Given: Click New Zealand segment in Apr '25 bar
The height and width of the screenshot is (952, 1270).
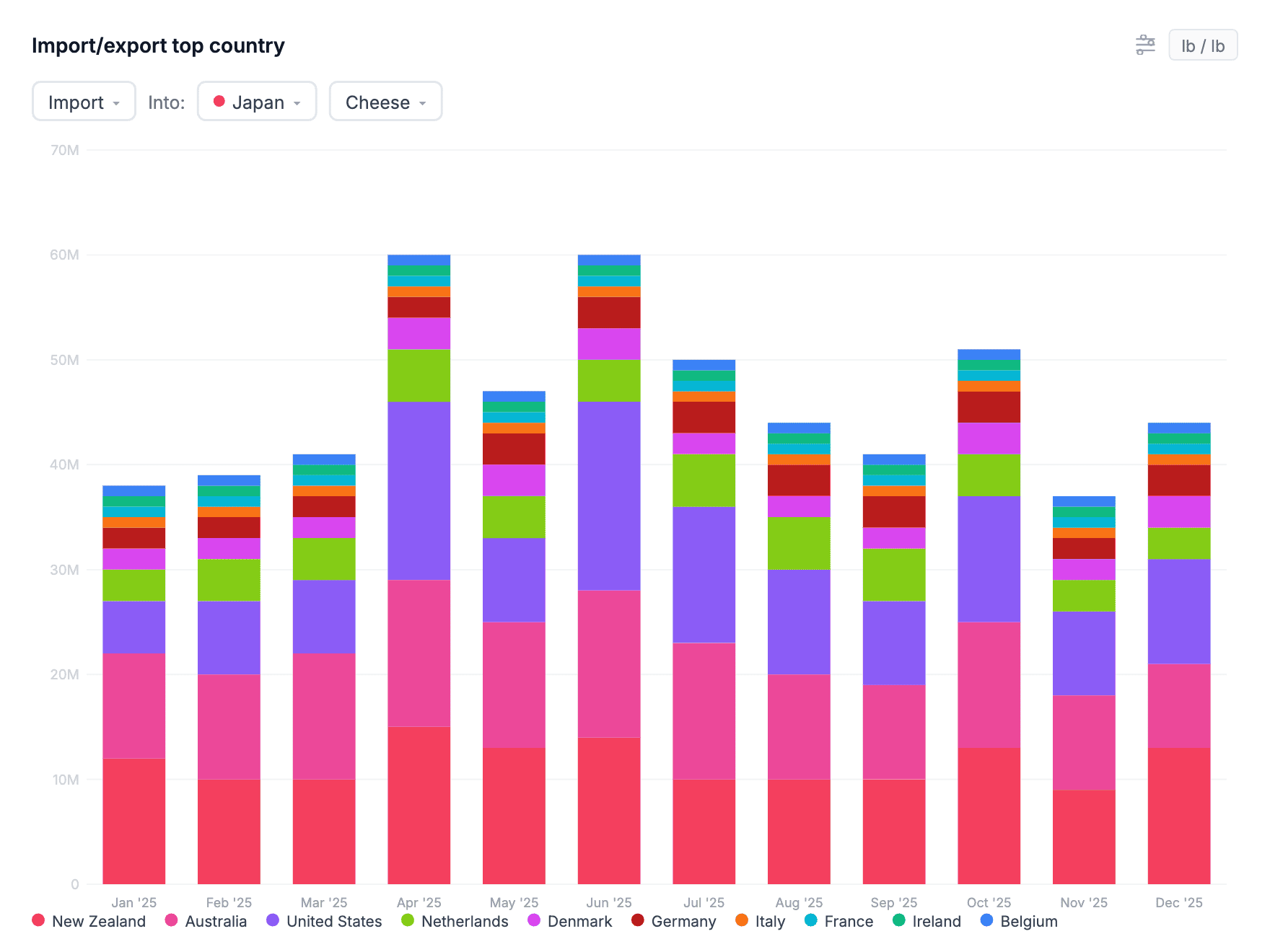Looking at the screenshot, I should pyautogui.click(x=419, y=804).
